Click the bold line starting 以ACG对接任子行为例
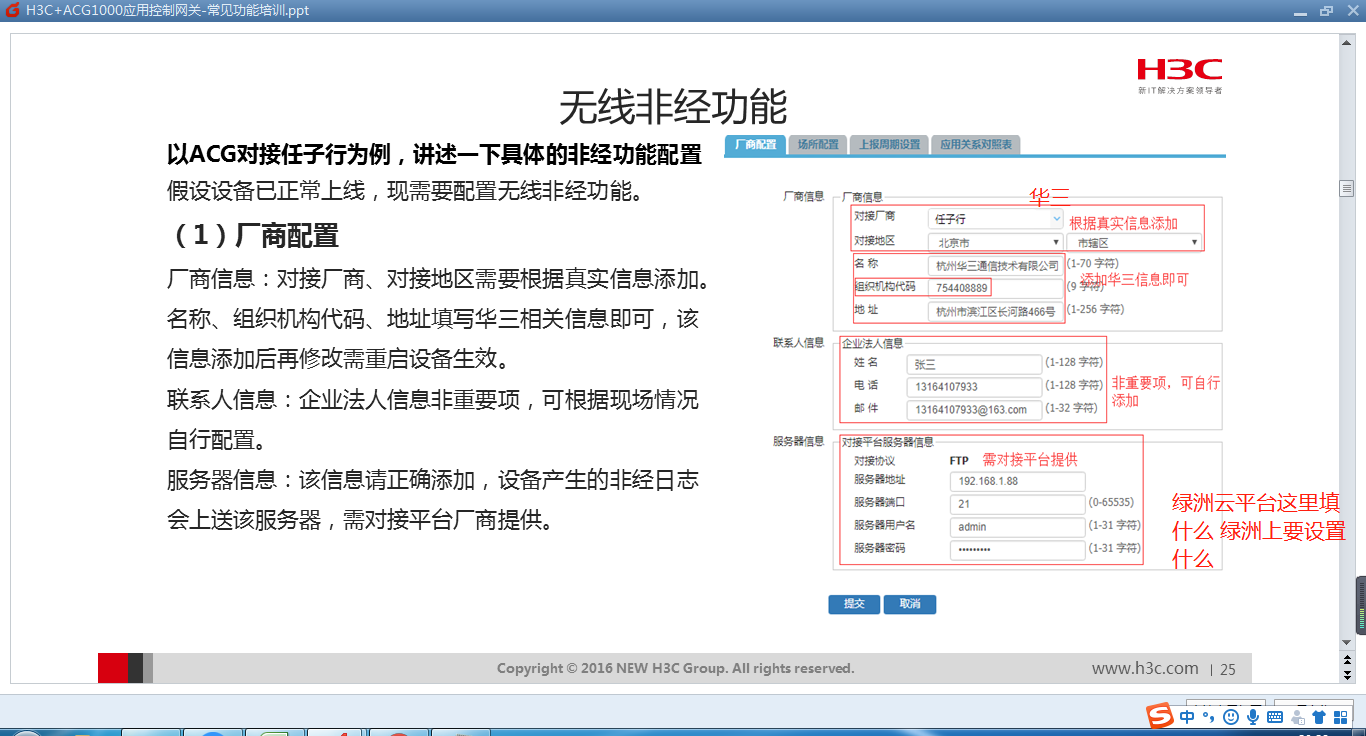This screenshot has height=736, width=1366. pos(434,155)
